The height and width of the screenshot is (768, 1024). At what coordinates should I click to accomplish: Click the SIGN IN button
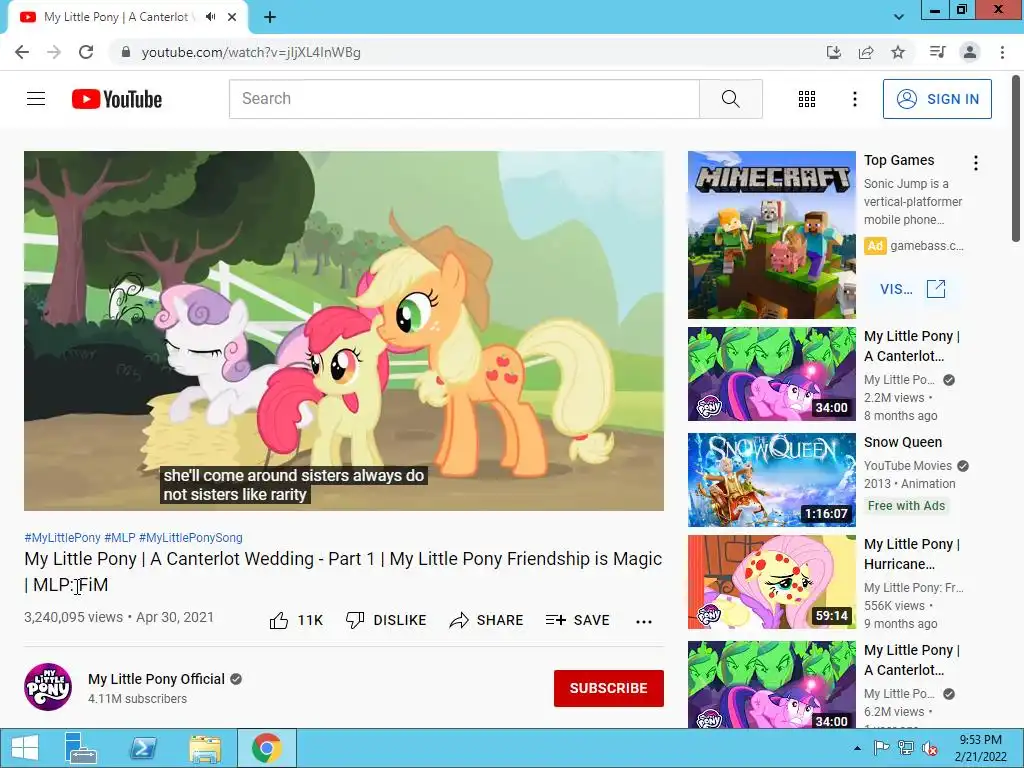coord(937,99)
